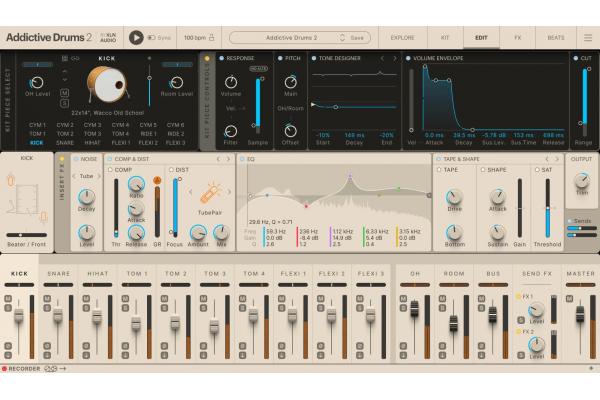Click the TubePair distortion icon
The height and width of the screenshot is (400, 600).
[x=210, y=194]
